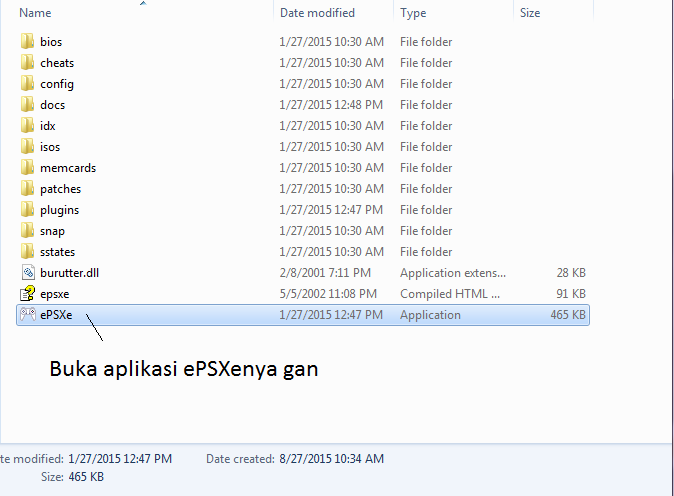Click the 'File folder' type of idx row
The height and width of the screenshot is (496, 674).
pyautogui.click(x=426, y=126)
